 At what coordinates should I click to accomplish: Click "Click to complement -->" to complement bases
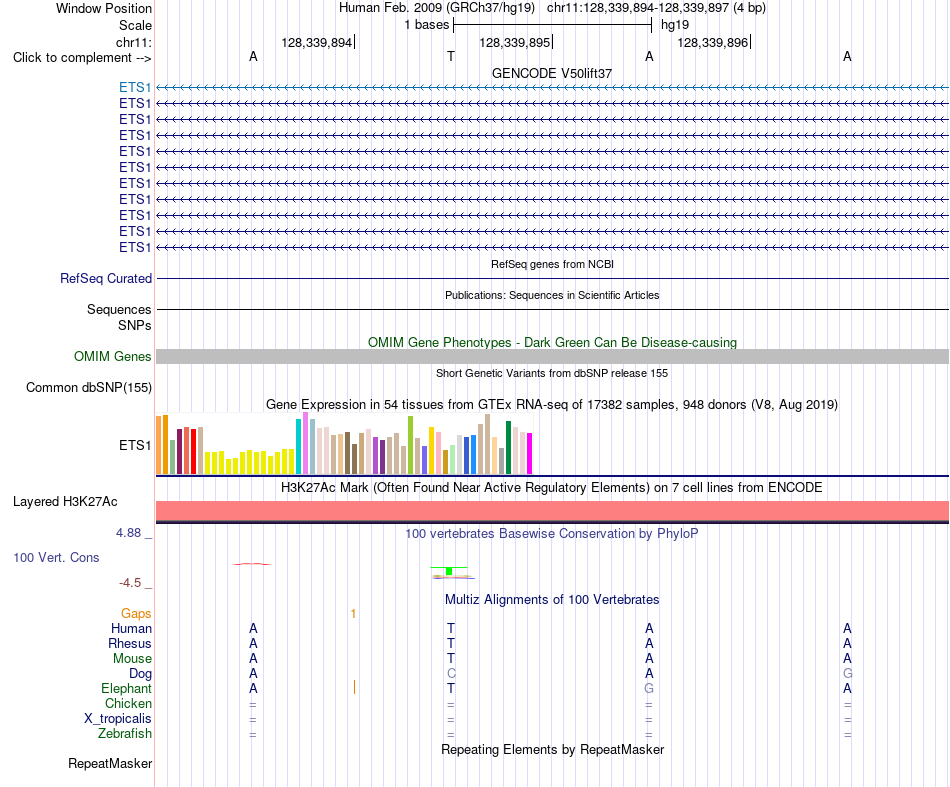(82, 58)
